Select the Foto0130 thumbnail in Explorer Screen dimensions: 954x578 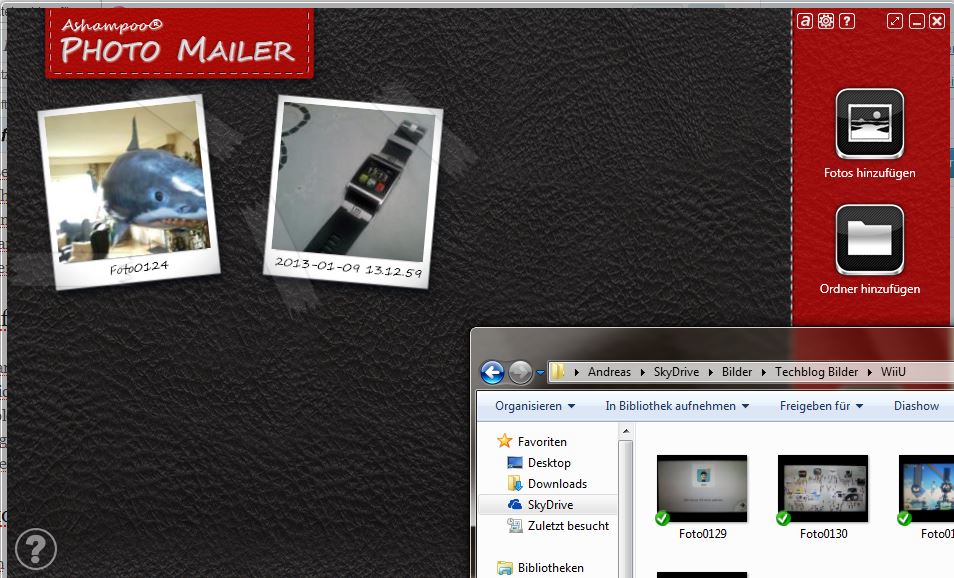pyautogui.click(x=823, y=488)
